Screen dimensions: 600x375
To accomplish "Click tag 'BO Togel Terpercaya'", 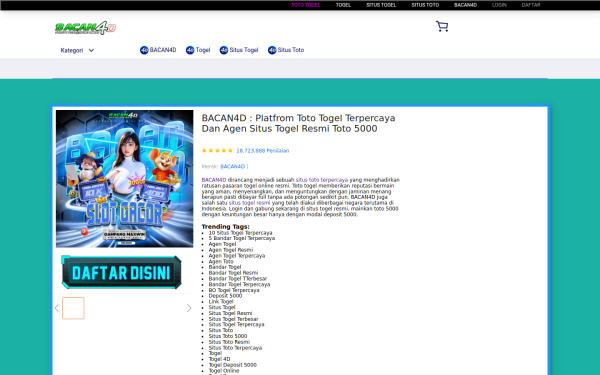I will click(x=234, y=290).
